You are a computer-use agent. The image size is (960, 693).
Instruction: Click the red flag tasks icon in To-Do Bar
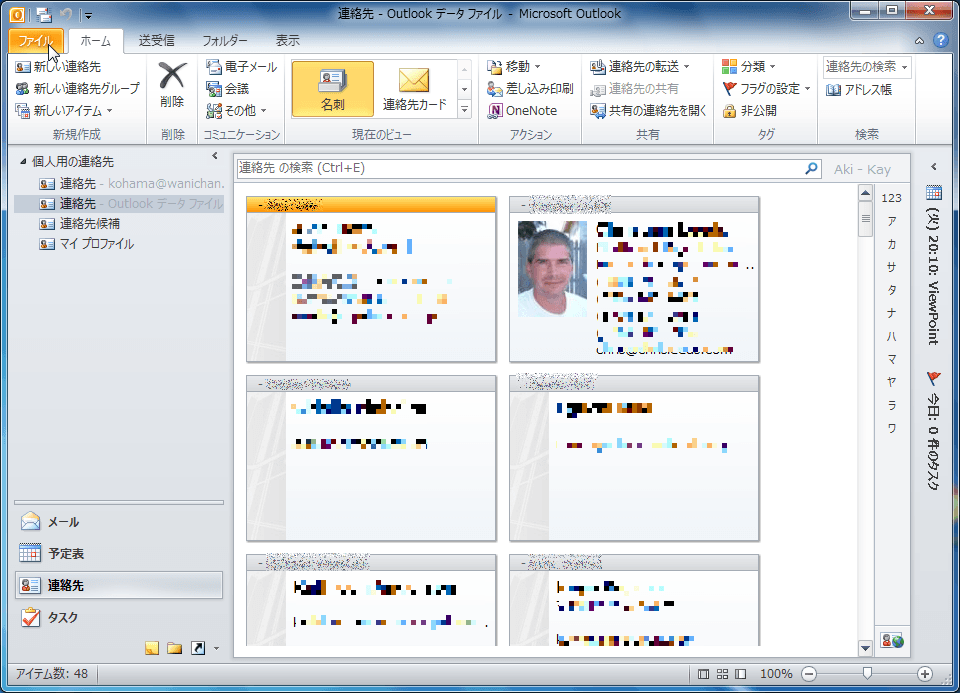click(934, 378)
